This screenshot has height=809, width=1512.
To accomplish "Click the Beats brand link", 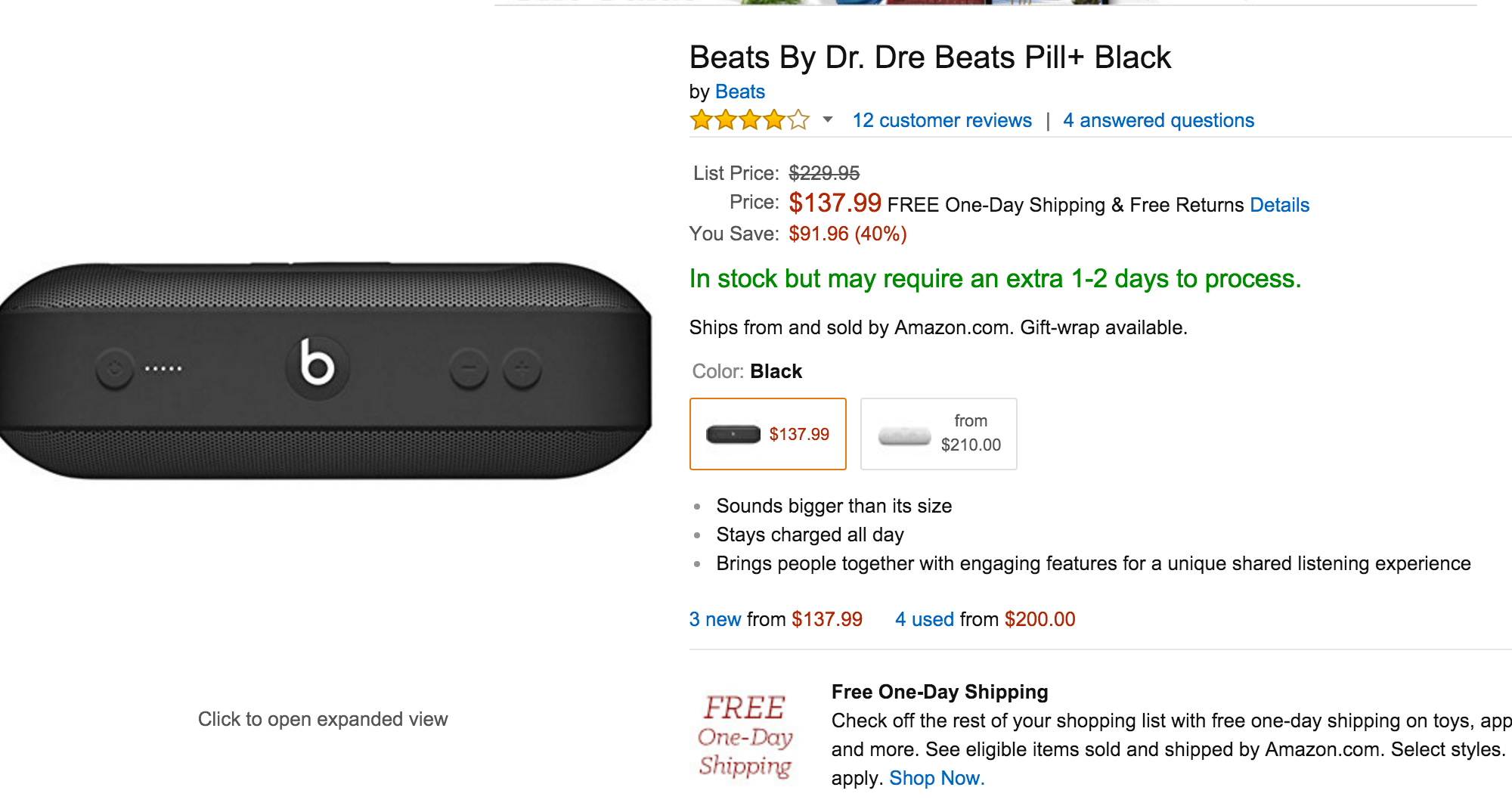I will [x=739, y=91].
